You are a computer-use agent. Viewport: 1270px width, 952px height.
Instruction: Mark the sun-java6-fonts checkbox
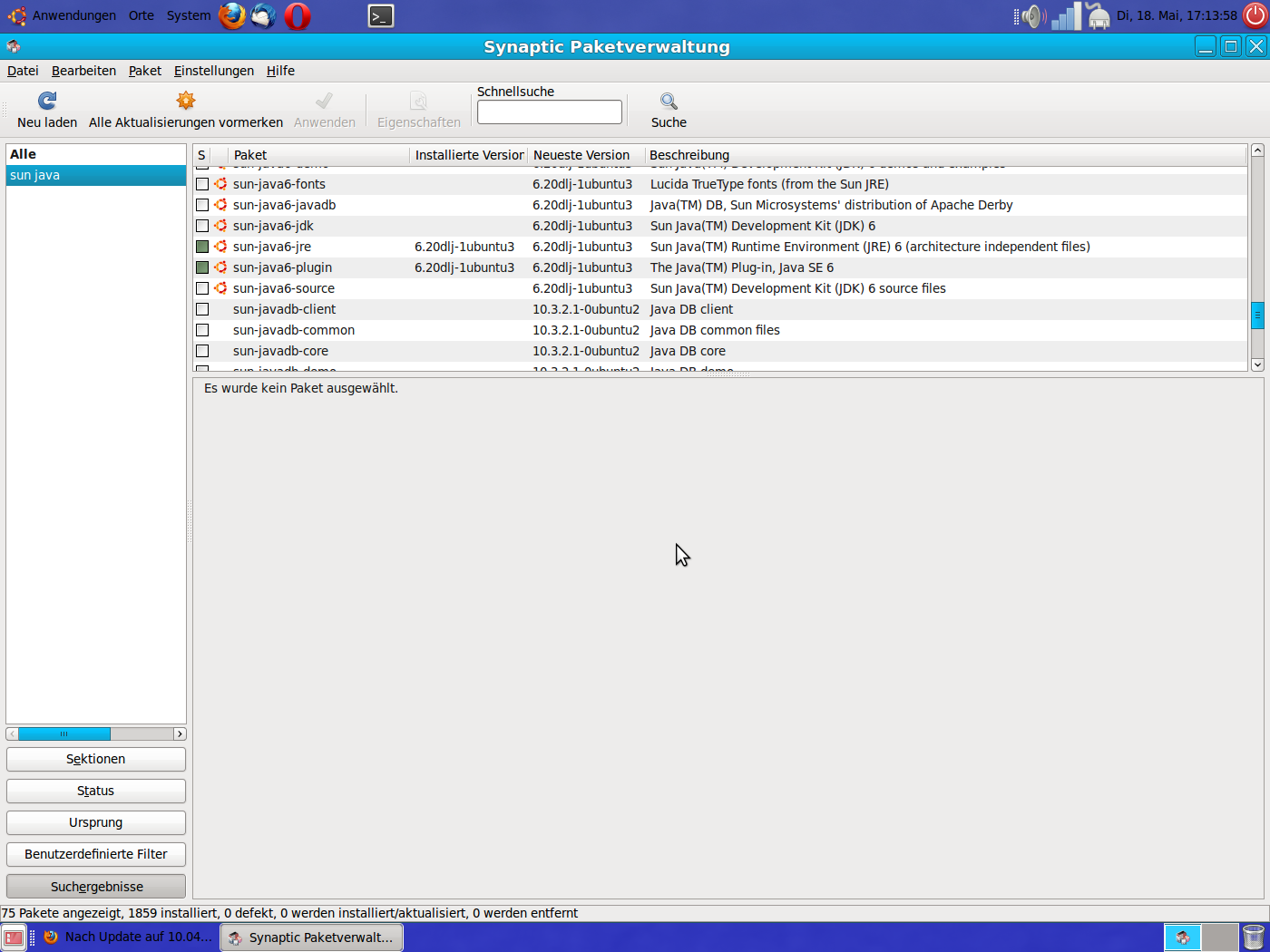pos(202,184)
